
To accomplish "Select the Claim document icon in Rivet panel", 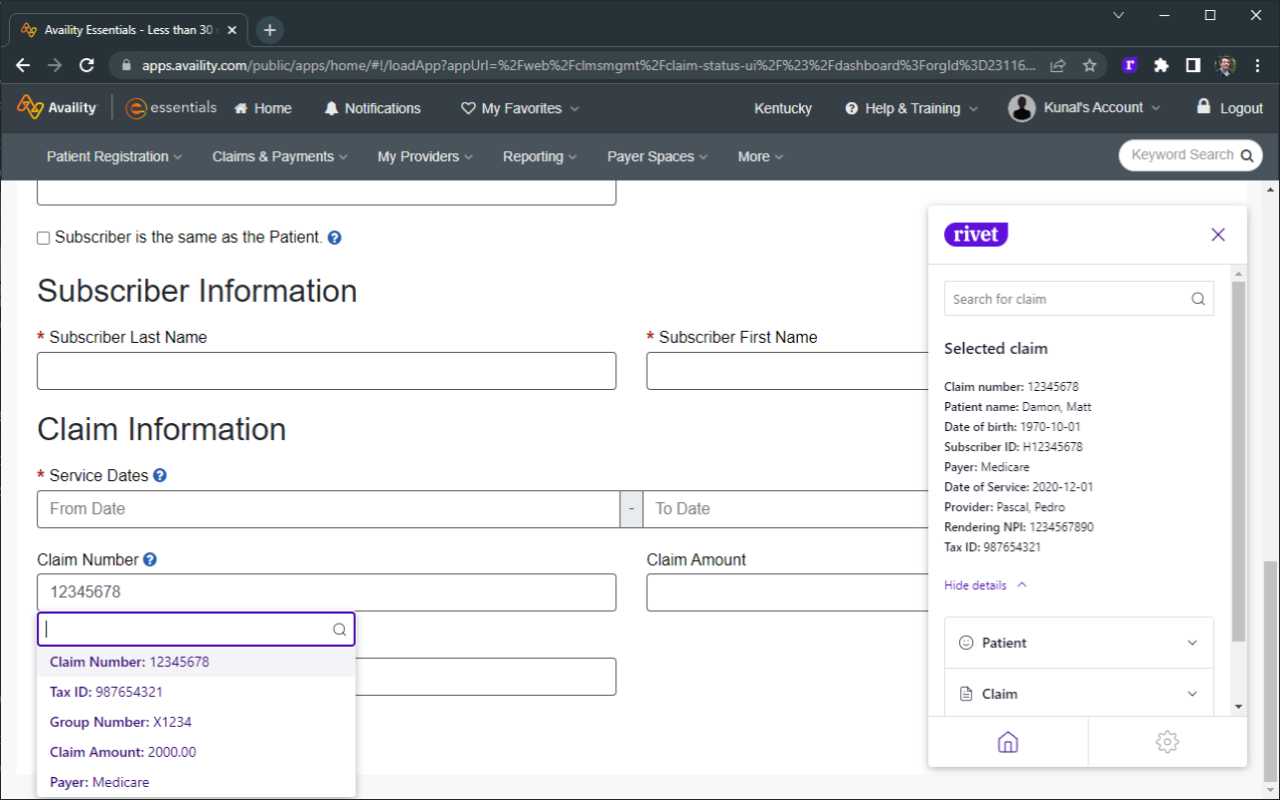I will 966,693.
